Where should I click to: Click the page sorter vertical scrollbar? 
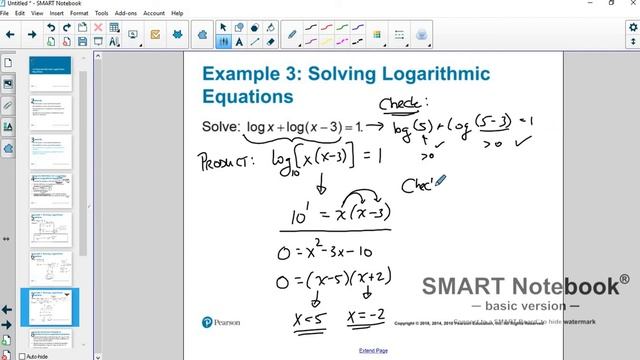click(x=83, y=163)
